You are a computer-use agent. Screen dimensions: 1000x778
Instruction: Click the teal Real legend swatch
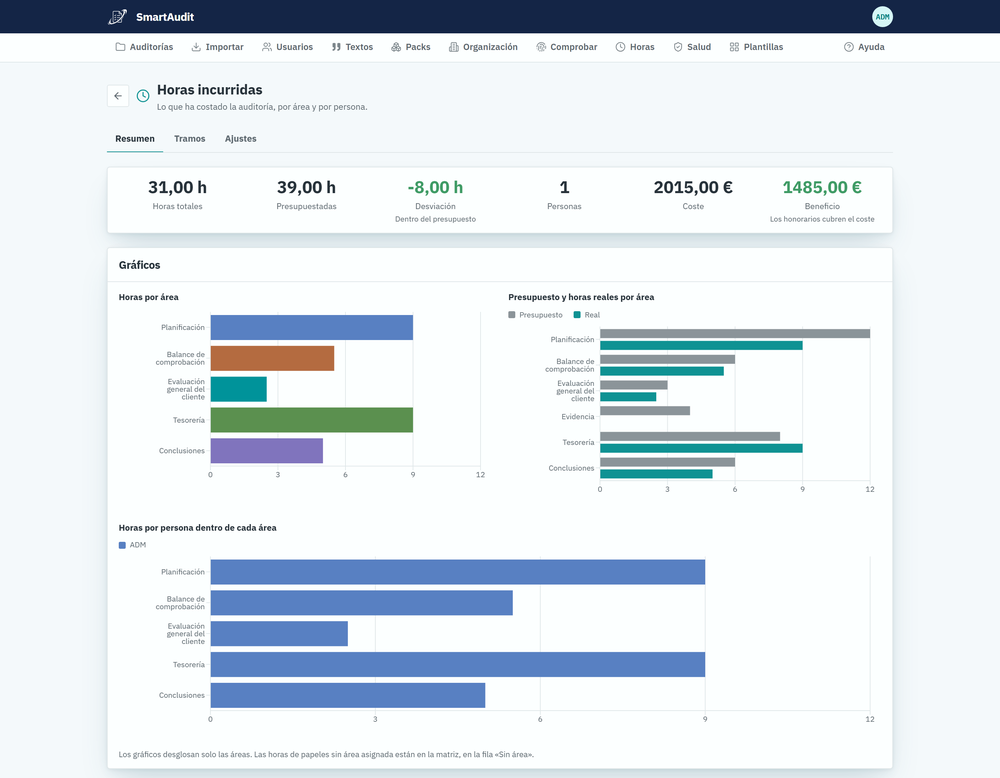(577, 314)
